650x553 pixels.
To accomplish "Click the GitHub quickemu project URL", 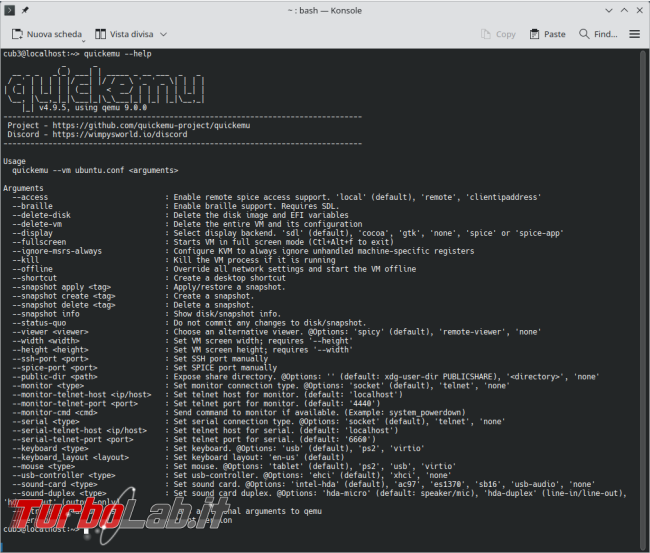I will click(x=151, y=125).
